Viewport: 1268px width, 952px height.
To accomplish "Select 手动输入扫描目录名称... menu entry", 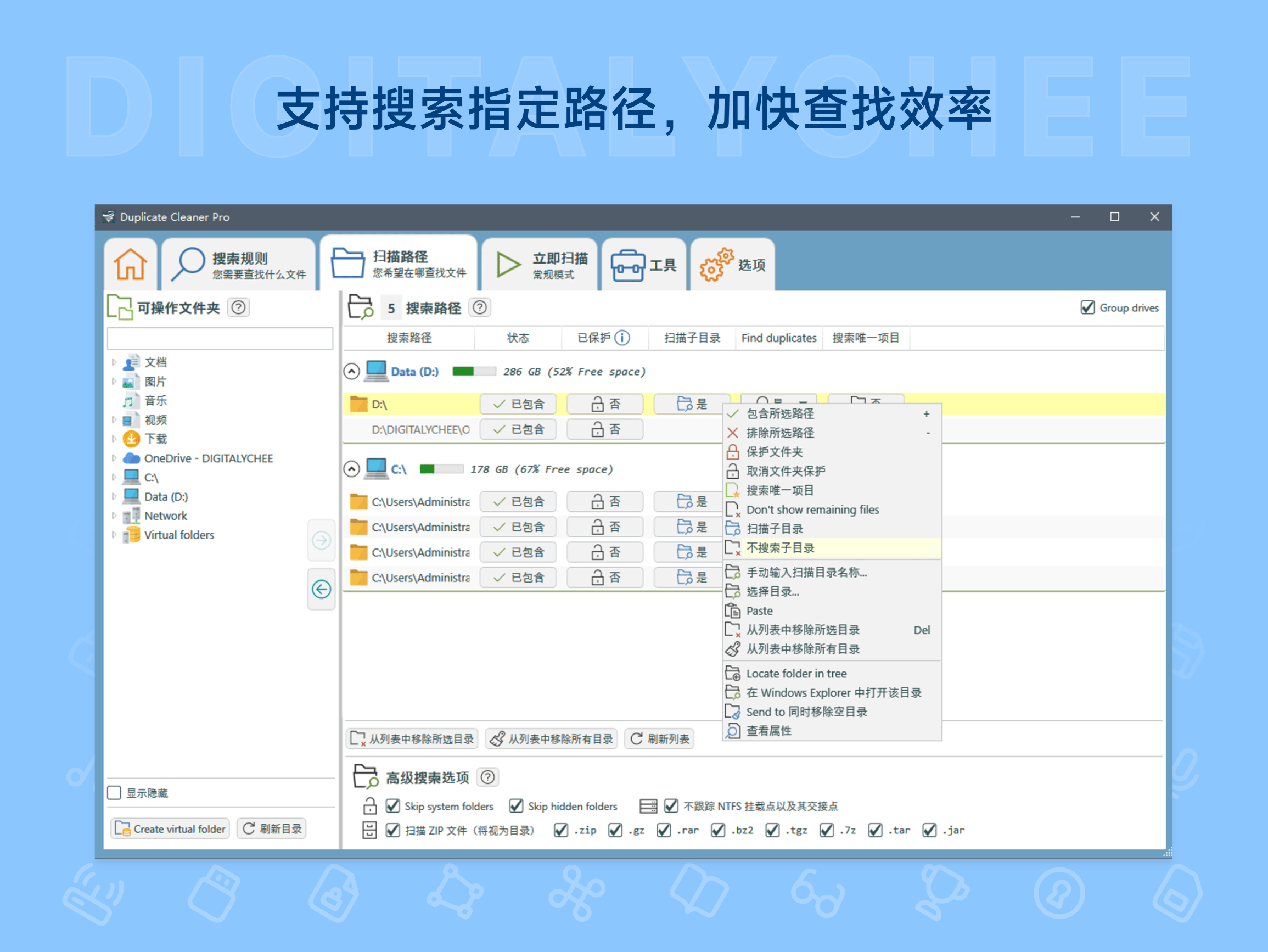I will [832, 572].
